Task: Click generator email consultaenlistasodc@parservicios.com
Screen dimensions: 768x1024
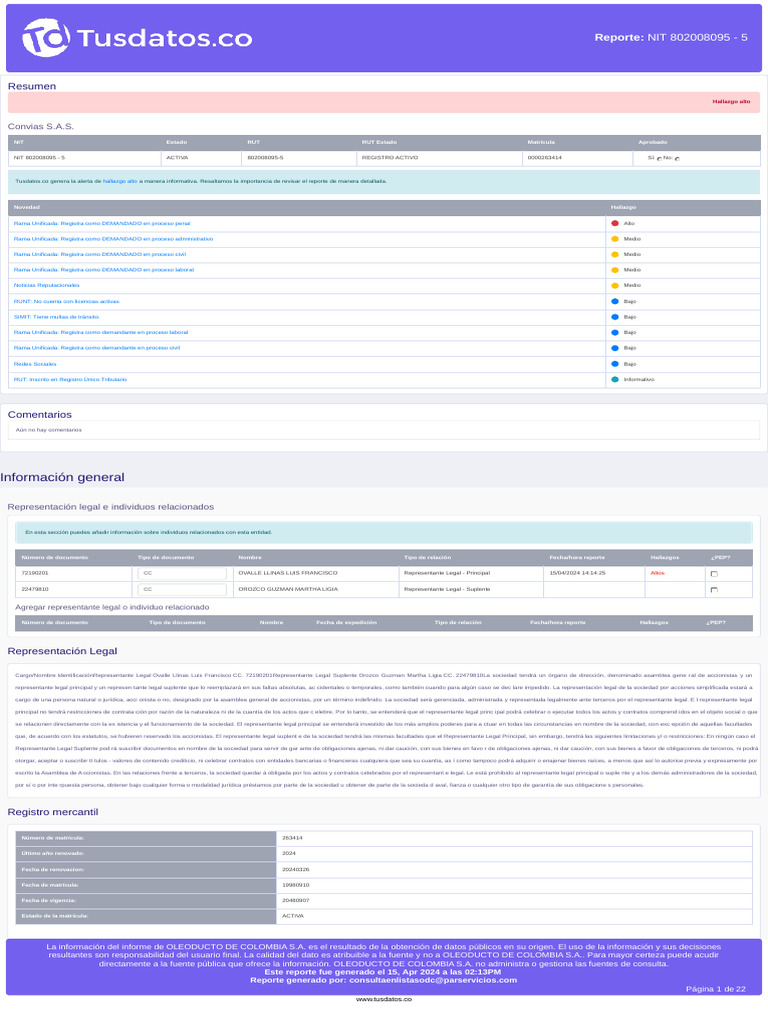Action: [x=433, y=980]
